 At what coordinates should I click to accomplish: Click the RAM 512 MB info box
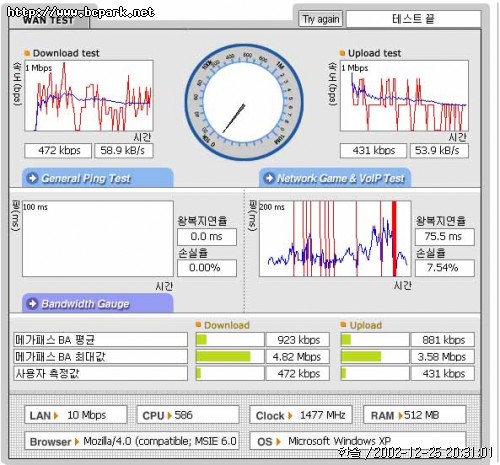[414, 415]
